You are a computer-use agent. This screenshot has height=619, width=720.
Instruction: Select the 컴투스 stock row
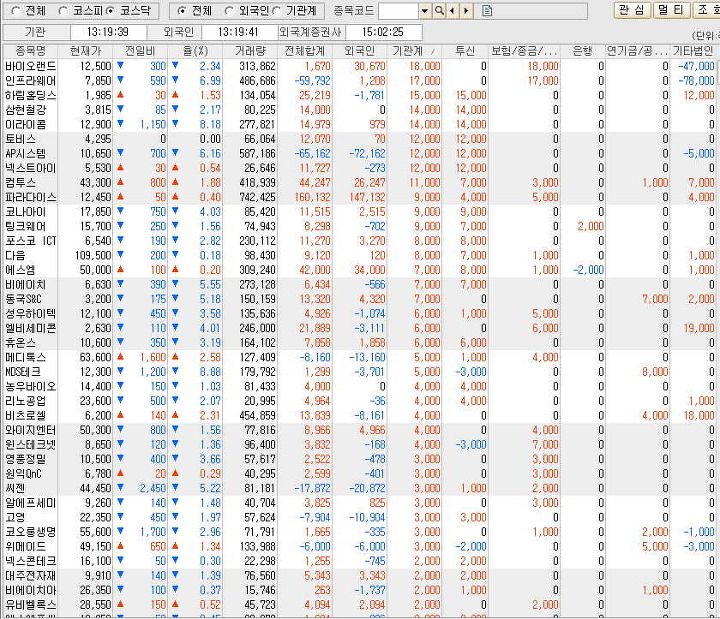[x=360, y=183]
